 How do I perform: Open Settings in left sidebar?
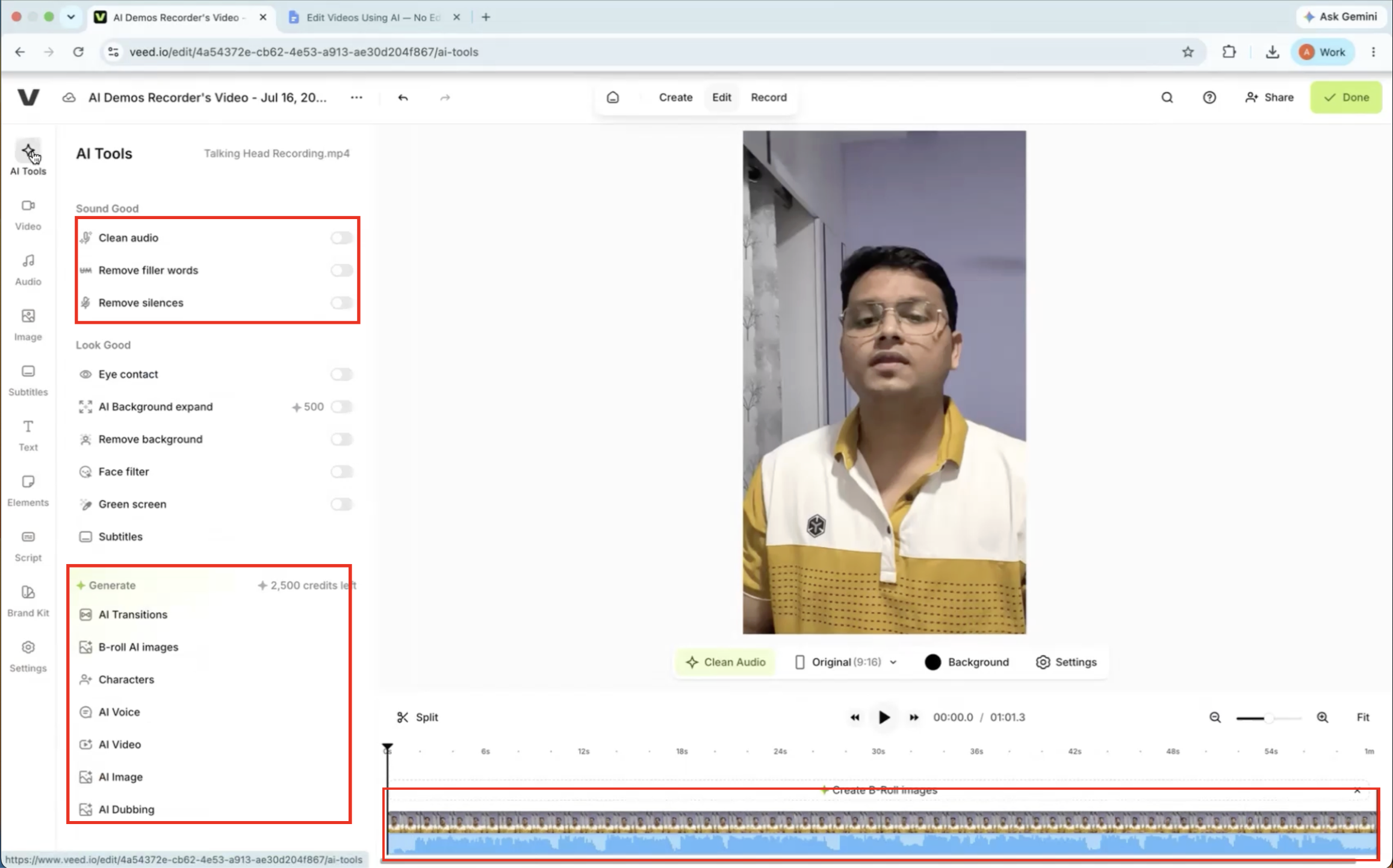coord(28,657)
